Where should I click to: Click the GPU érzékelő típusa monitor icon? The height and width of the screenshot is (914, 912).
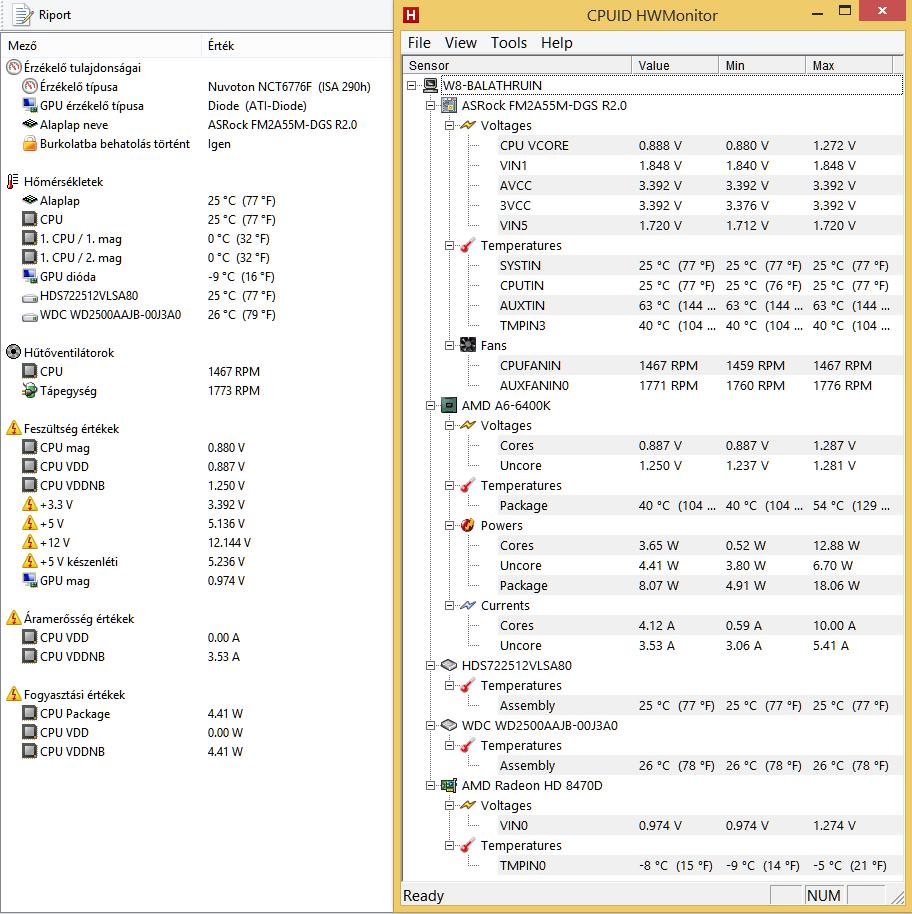pos(30,106)
